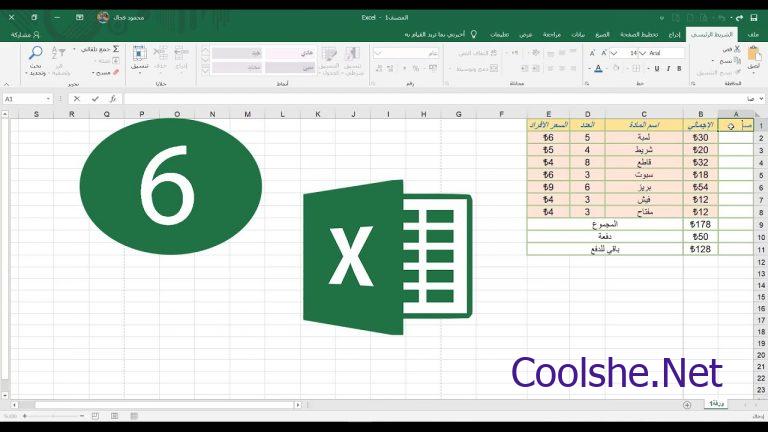Screen dimensions: 768x432
Task: Open the Ribbon Display Options button
Action: tap(79, 18)
